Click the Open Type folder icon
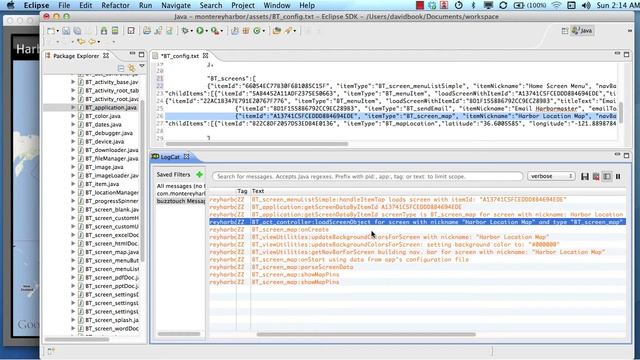 (x=277, y=31)
